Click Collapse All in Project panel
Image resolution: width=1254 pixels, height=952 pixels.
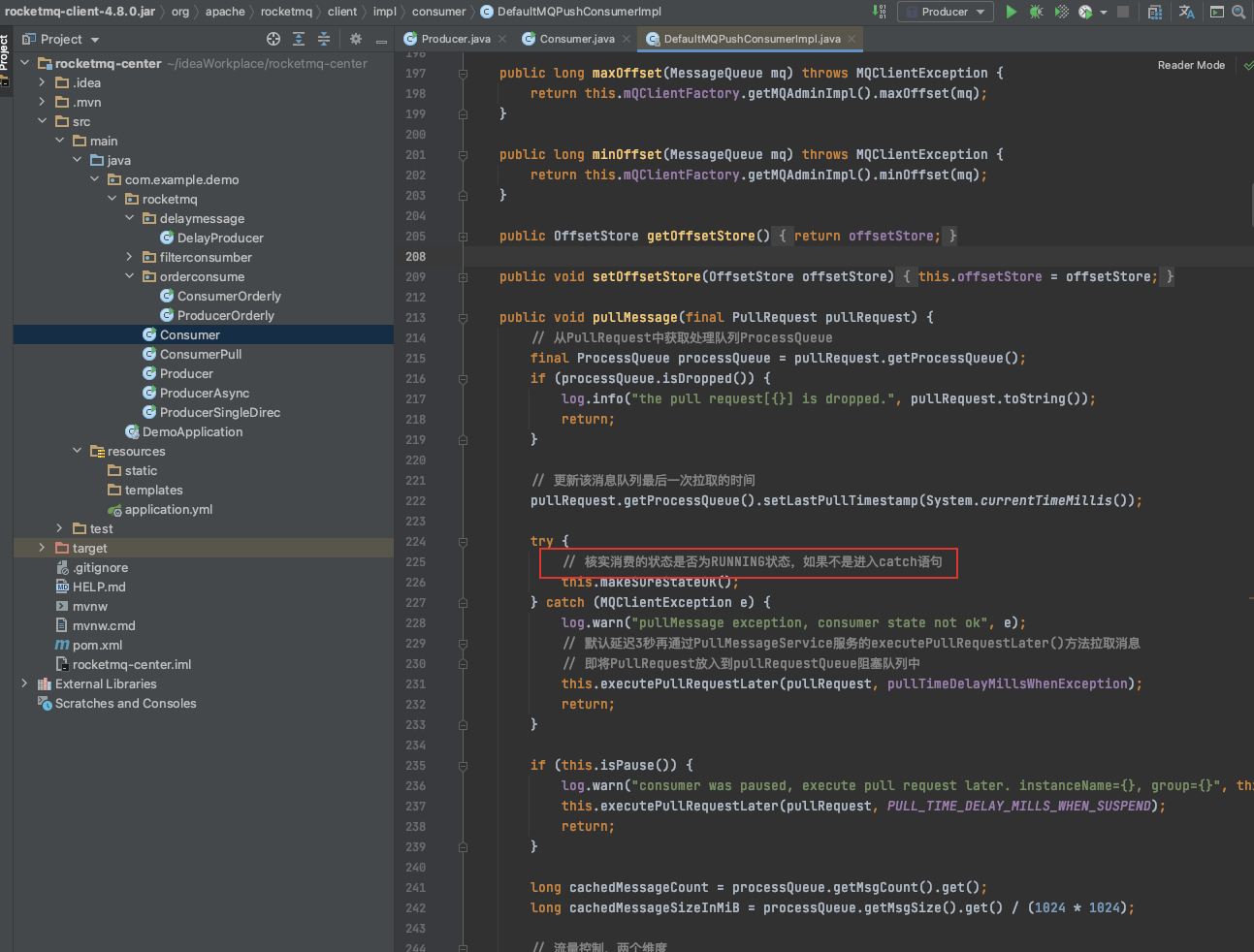[x=324, y=39]
